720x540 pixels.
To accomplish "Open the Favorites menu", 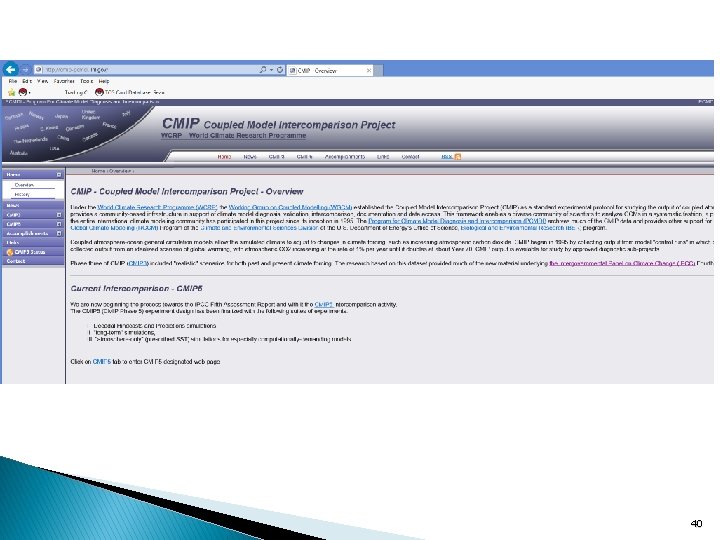I will coord(64,81).
